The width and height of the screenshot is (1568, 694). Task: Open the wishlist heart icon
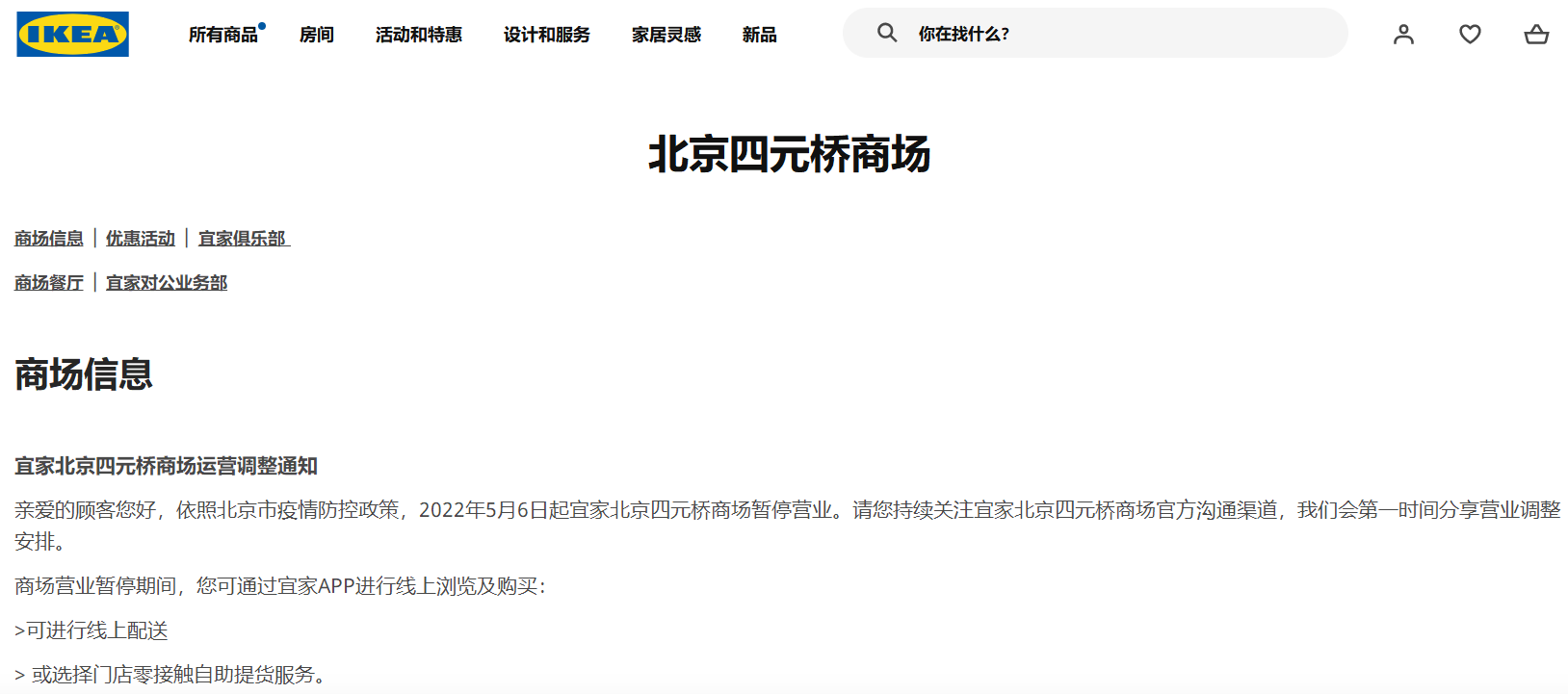click(x=1470, y=35)
